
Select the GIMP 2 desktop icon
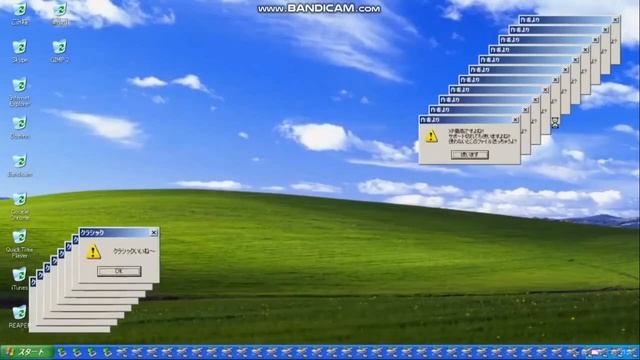(x=60, y=51)
